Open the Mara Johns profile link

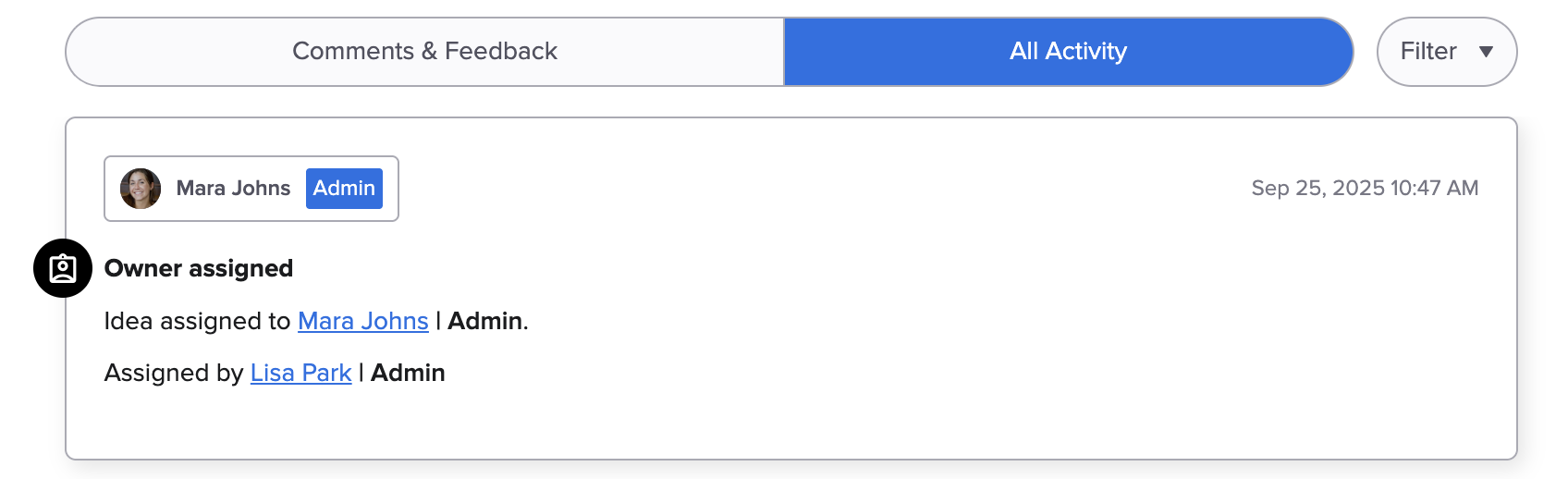pyautogui.click(x=362, y=321)
